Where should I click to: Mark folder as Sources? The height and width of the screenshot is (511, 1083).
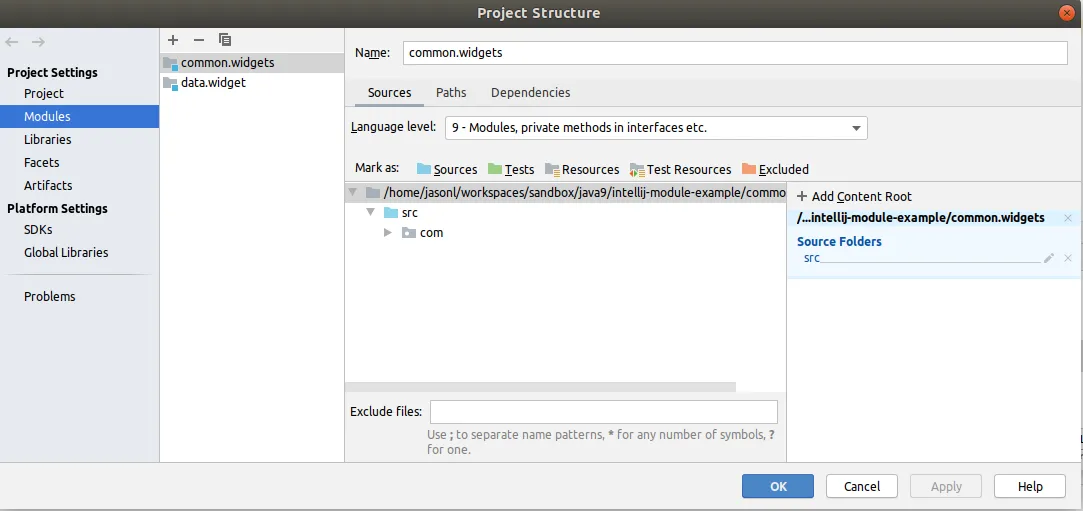[446, 169]
